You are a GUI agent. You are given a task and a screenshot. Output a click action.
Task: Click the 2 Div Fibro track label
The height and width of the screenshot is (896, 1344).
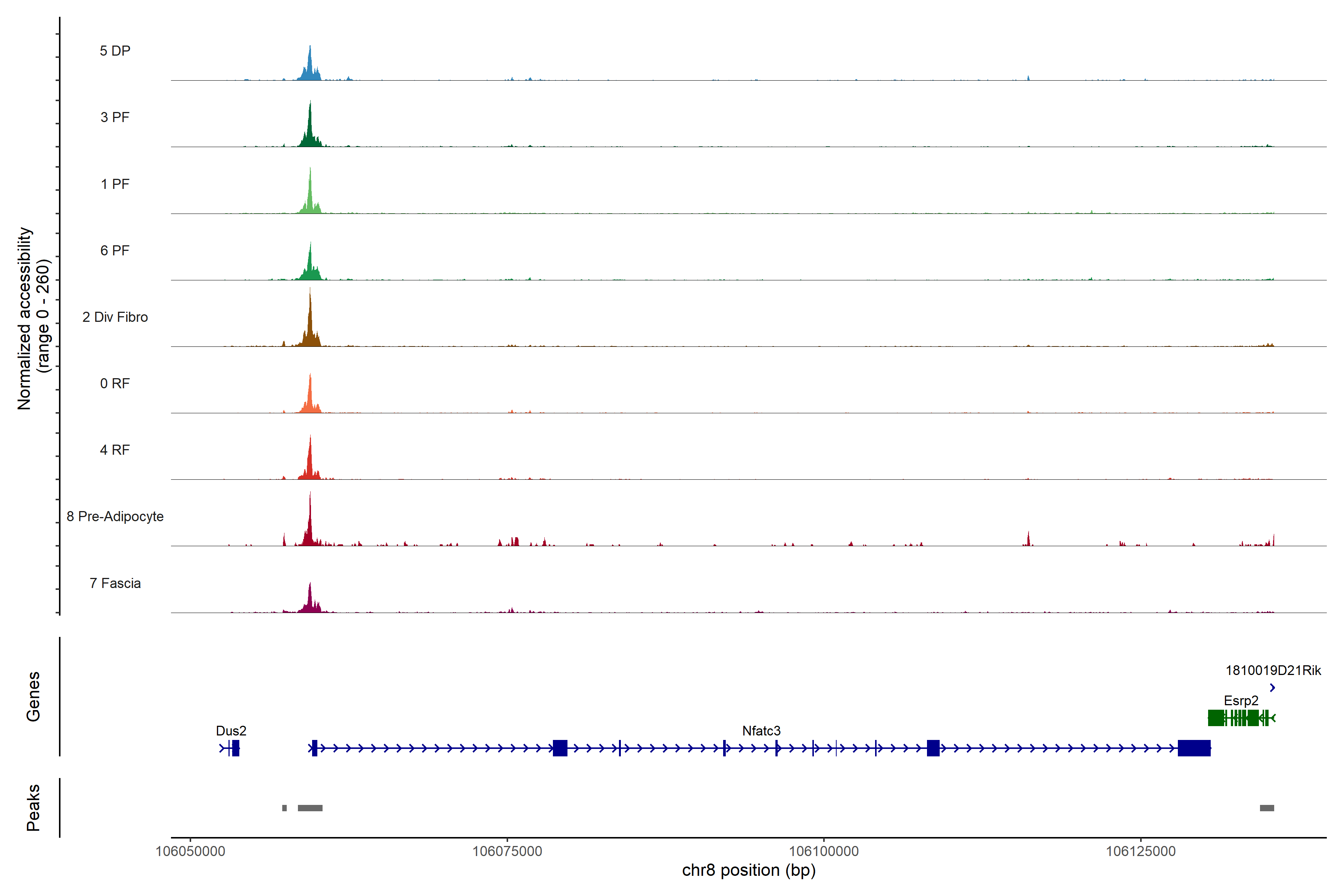(115, 317)
